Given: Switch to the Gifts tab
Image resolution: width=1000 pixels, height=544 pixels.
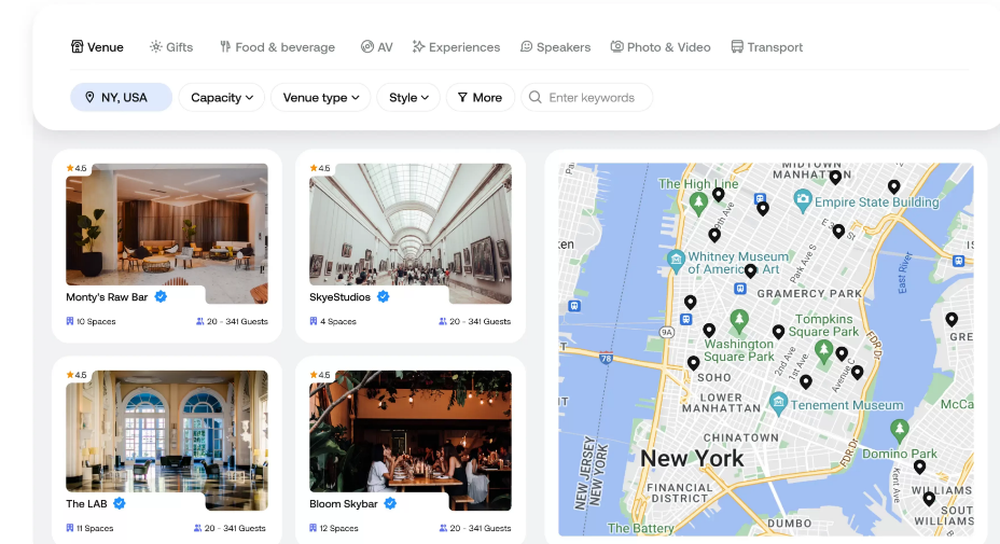Looking at the screenshot, I should [171, 47].
